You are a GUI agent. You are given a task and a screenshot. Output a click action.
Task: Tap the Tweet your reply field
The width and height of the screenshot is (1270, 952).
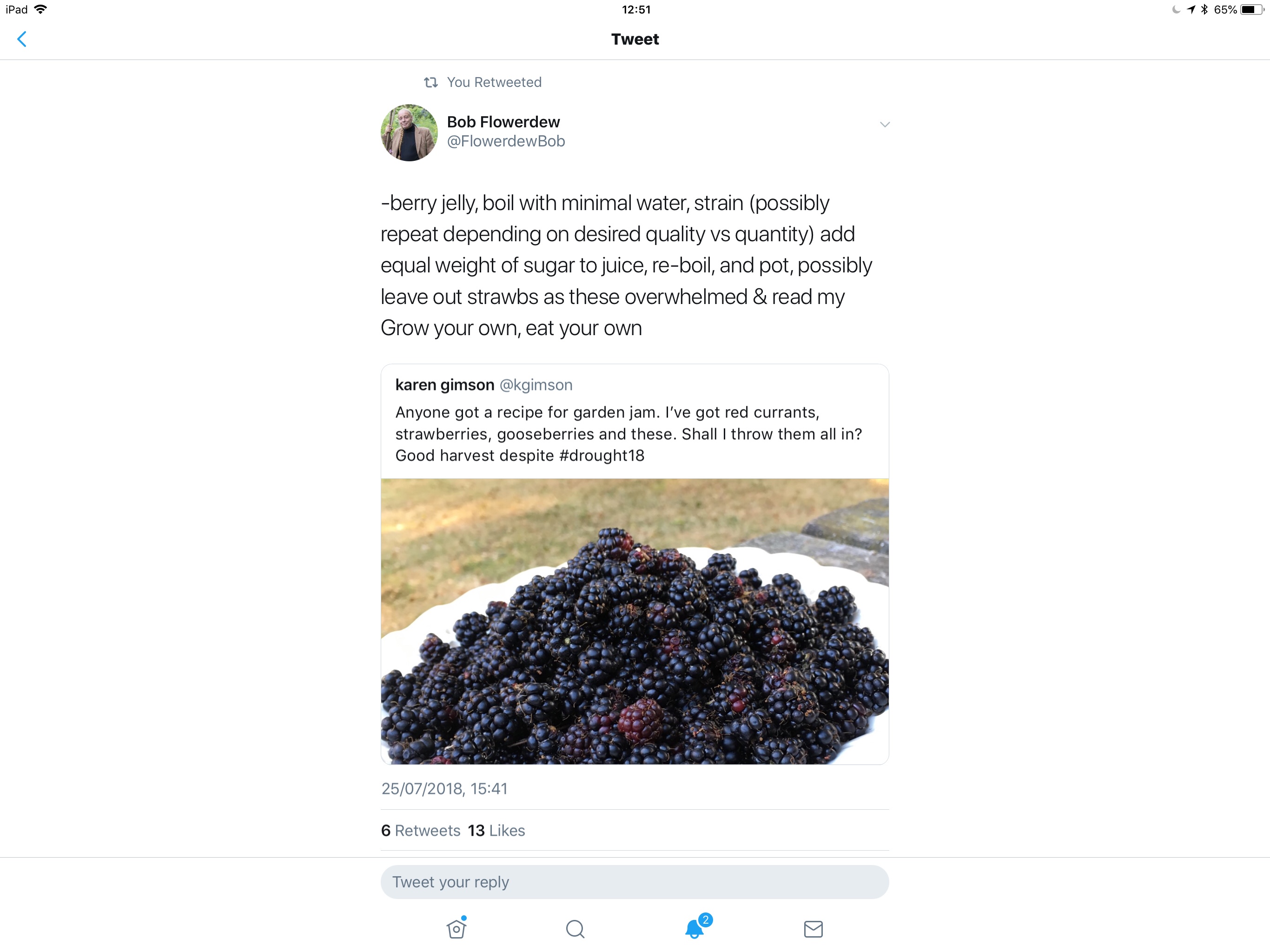pos(635,881)
